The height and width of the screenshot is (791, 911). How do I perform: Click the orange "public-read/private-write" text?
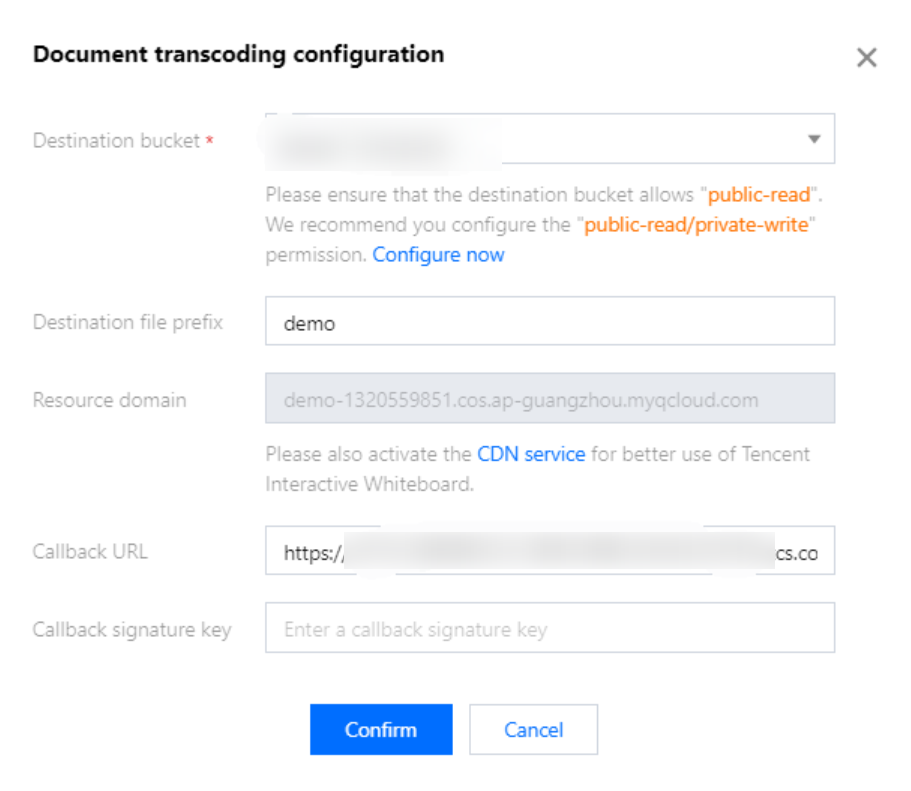tap(695, 225)
